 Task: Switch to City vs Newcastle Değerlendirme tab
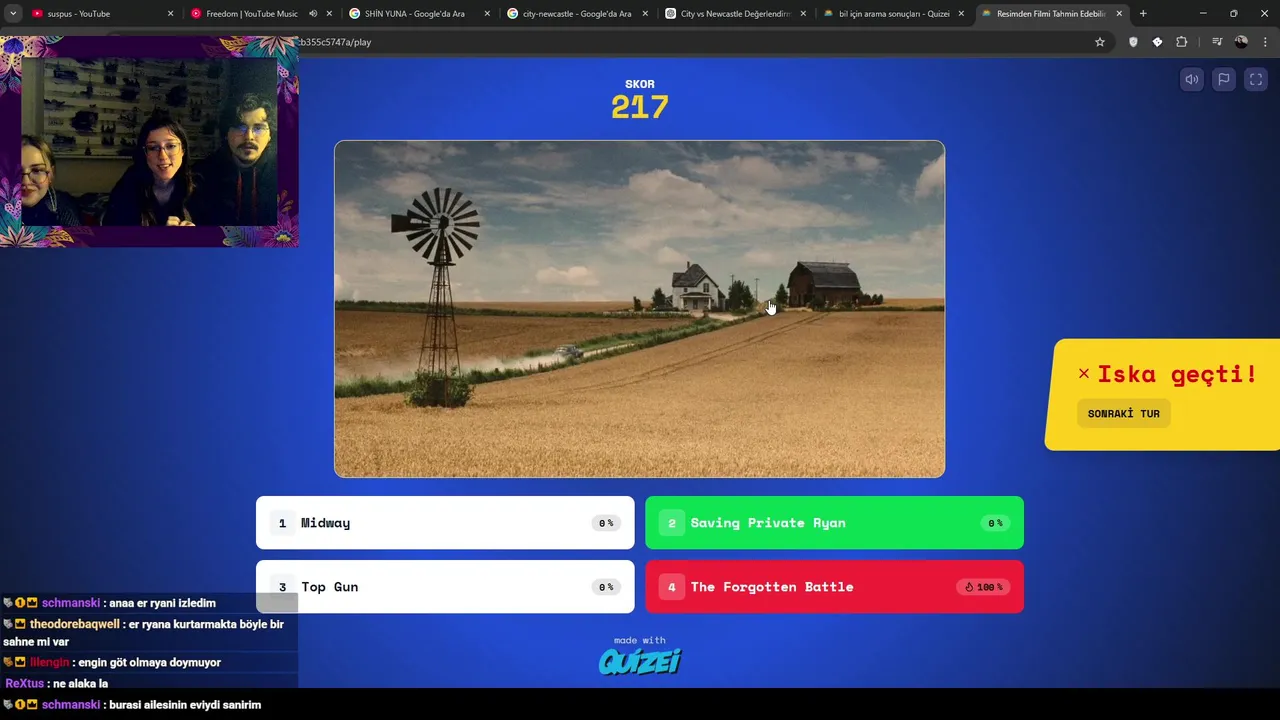[736, 14]
